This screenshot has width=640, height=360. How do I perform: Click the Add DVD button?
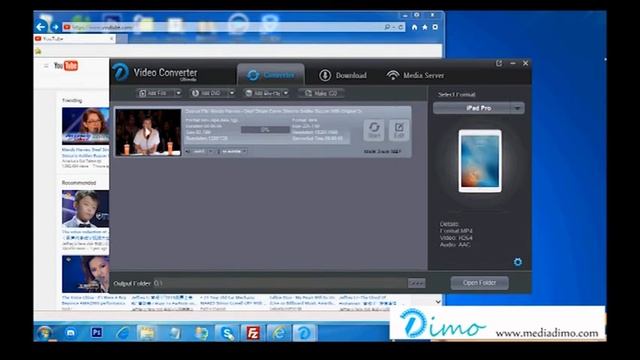click(209, 93)
